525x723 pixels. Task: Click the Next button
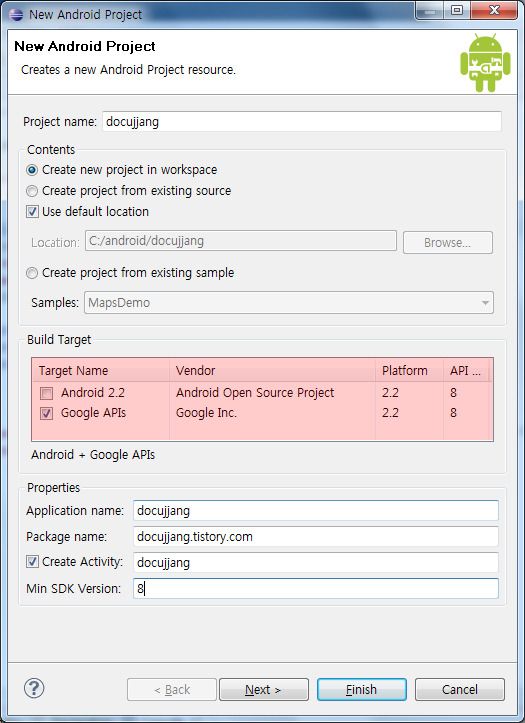[x=264, y=689]
